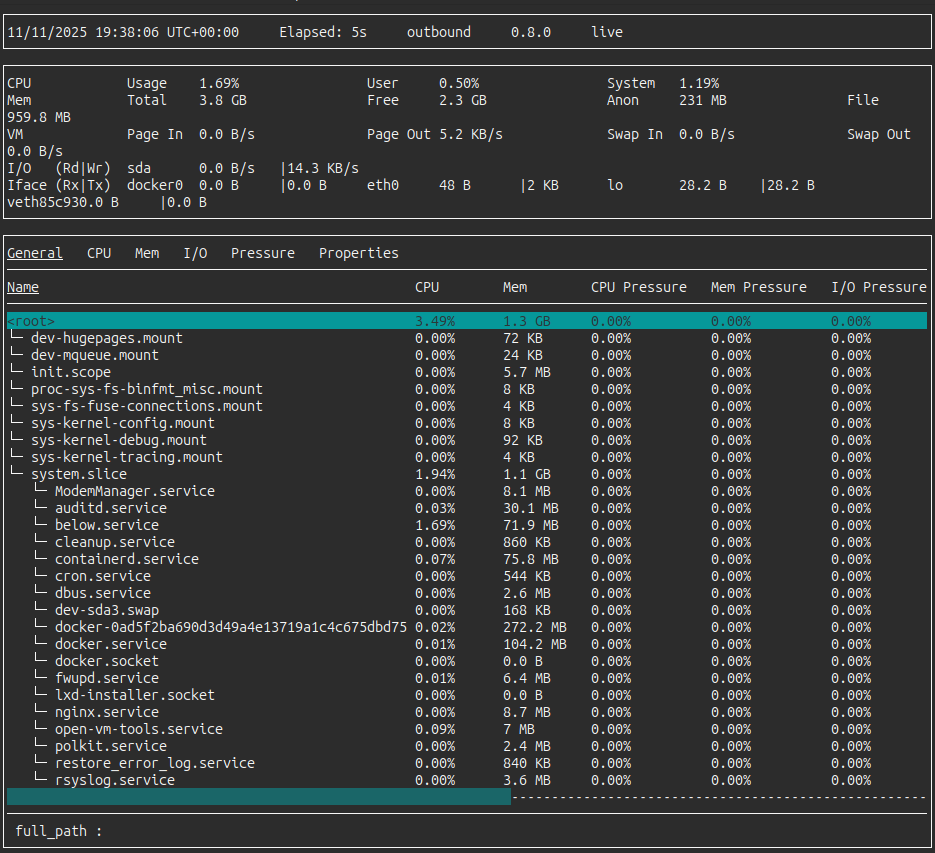Select the dev-hugepages.mount row

click(106, 338)
